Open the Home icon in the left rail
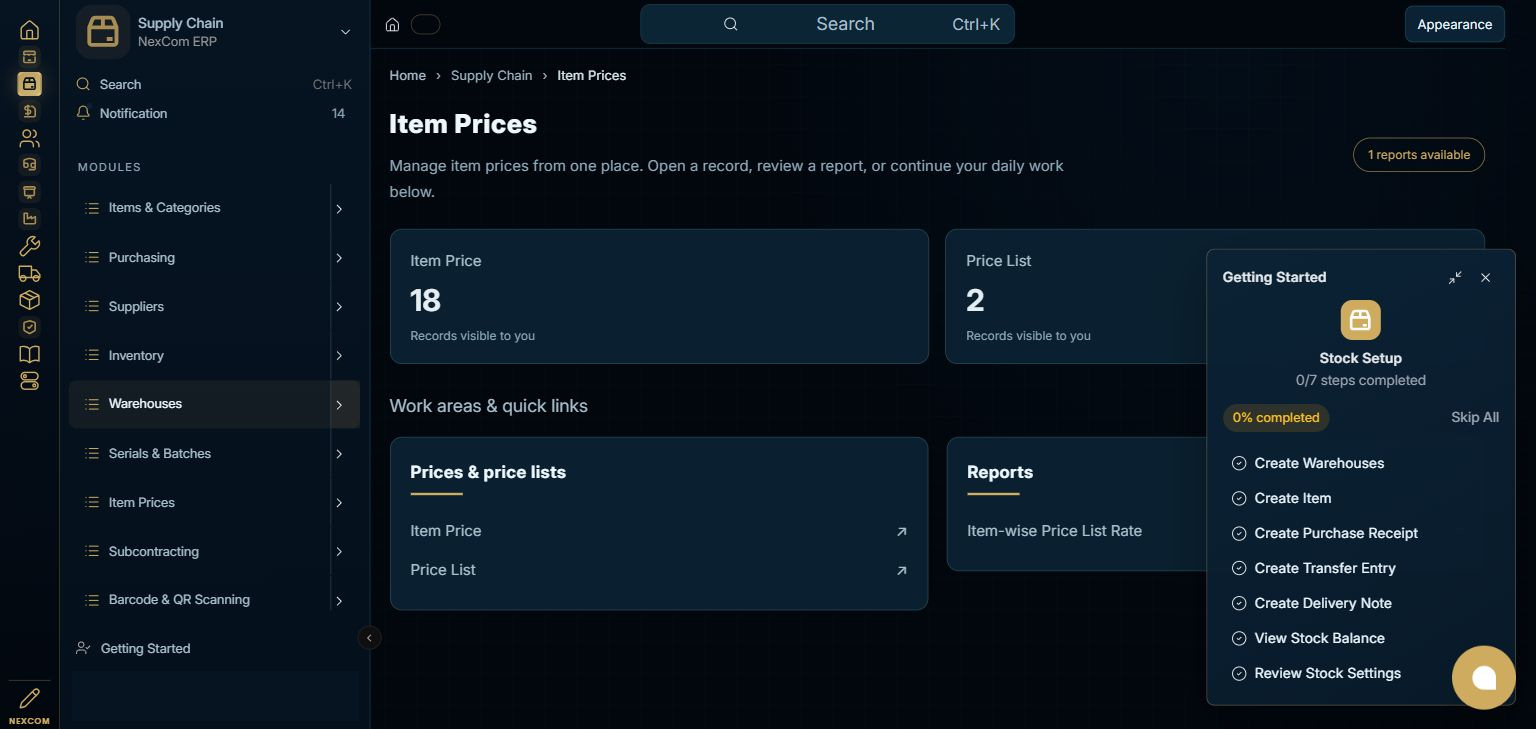 [x=29, y=30]
